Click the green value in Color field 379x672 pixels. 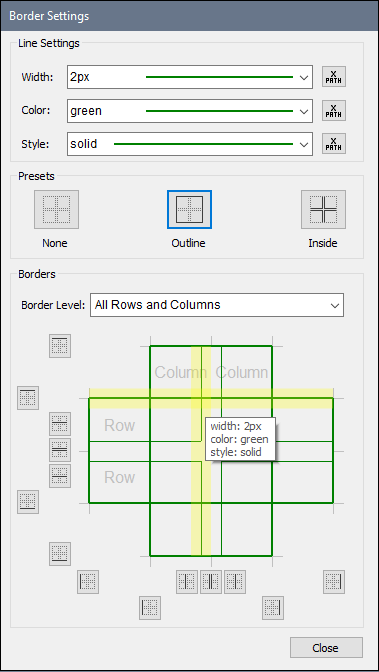coord(86,111)
